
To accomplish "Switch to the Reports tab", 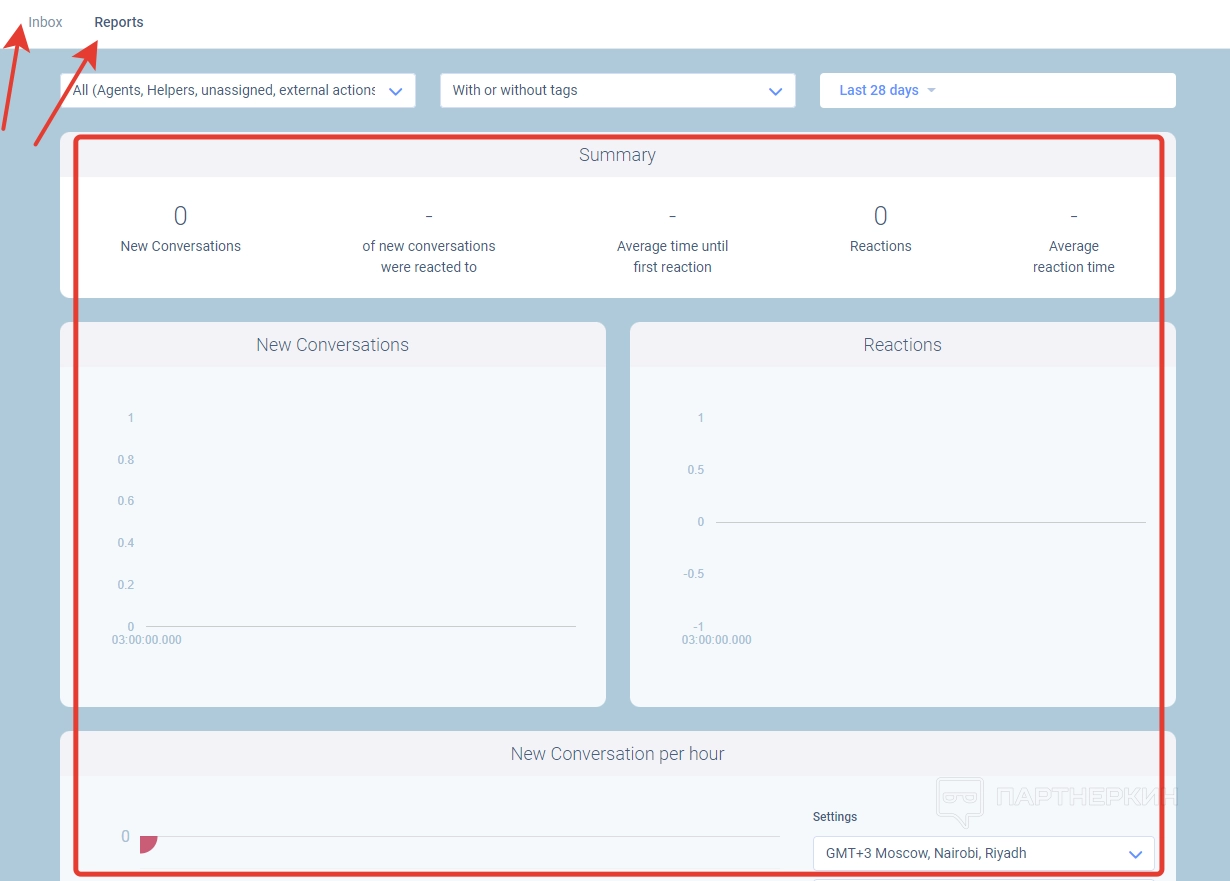I will click(x=119, y=22).
